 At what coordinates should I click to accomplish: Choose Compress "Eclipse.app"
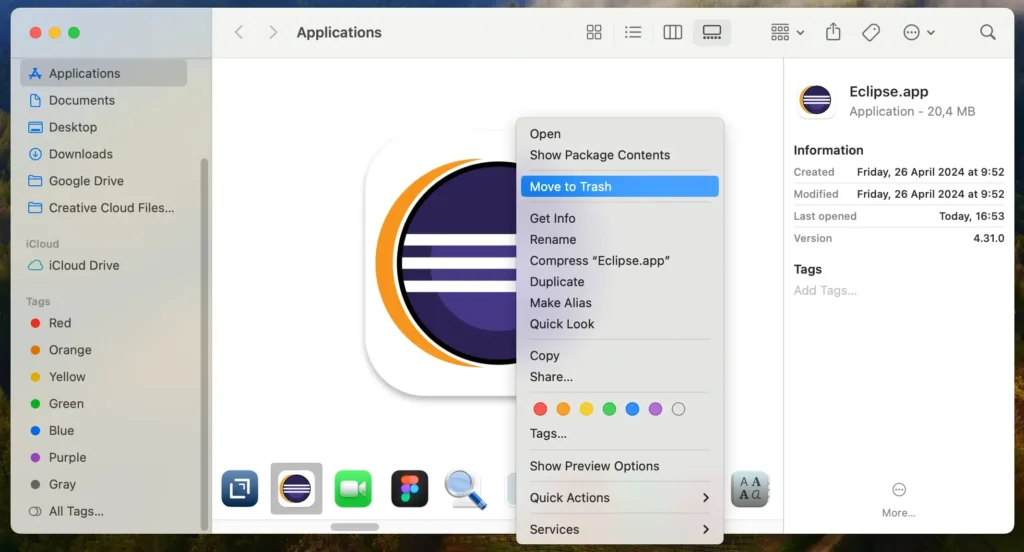click(620, 261)
